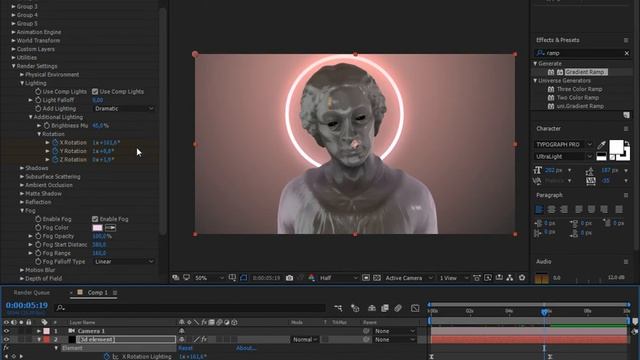This screenshot has width=640, height=360.
Task: Hide the 3d element layer with eye icon
Action: [6, 340]
